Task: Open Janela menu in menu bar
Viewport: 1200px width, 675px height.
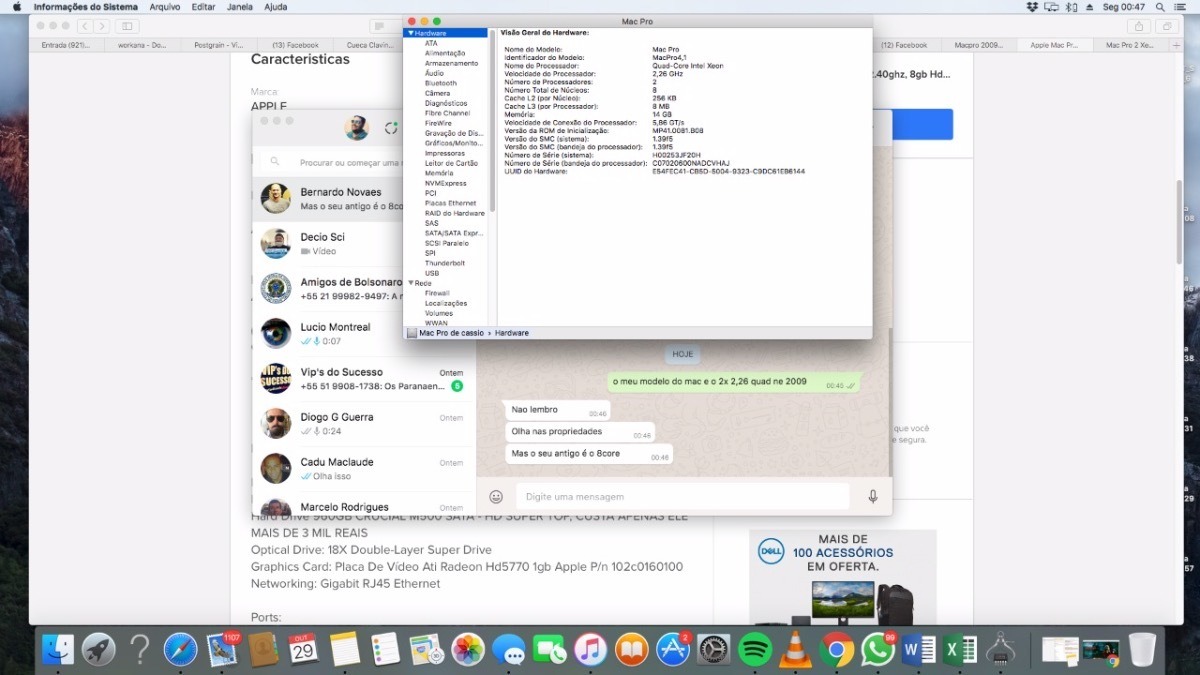Action: coord(240,7)
